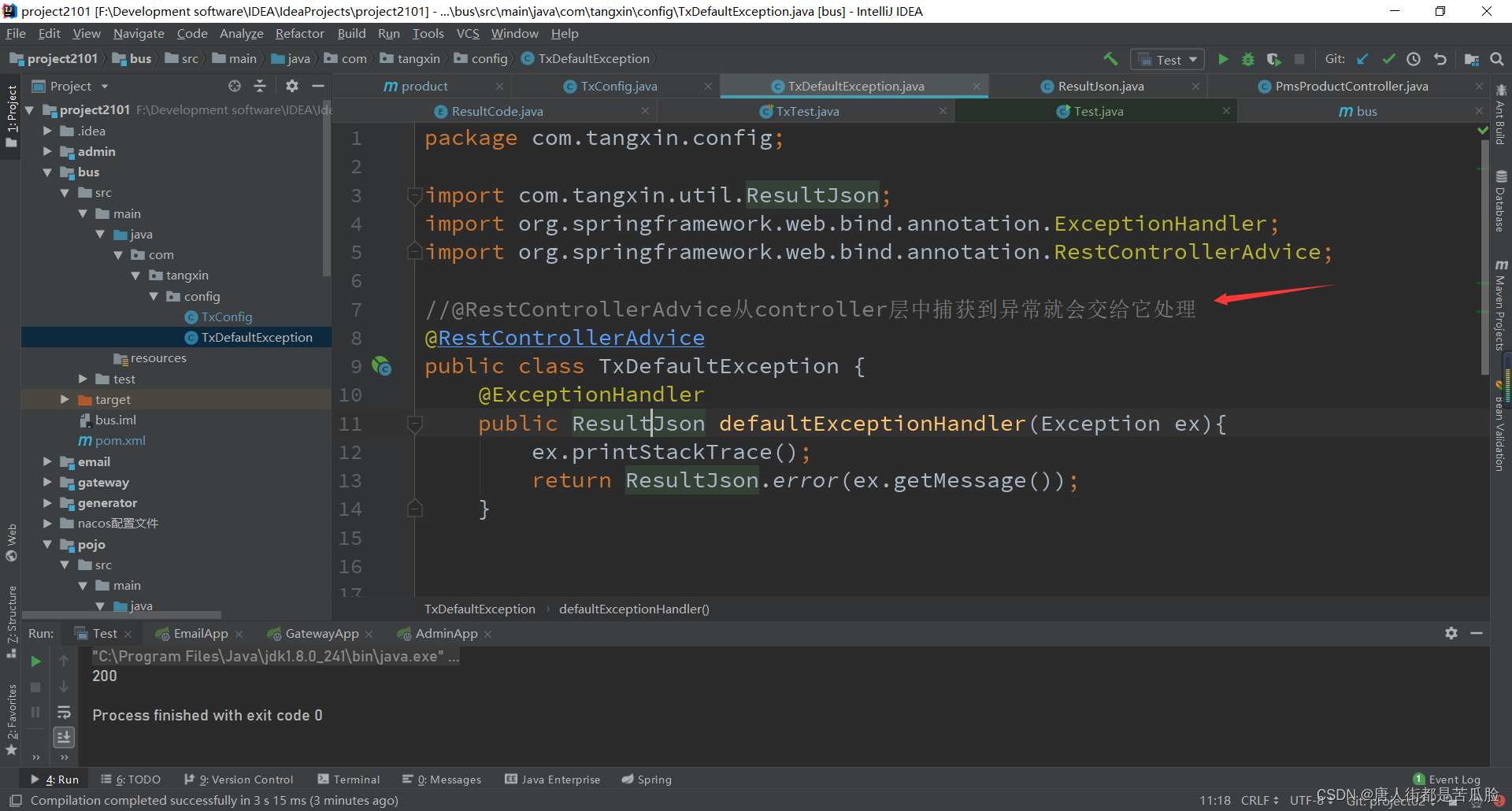The height and width of the screenshot is (811, 1512).
Task: Collapse the bus module folder
Action: (47, 172)
